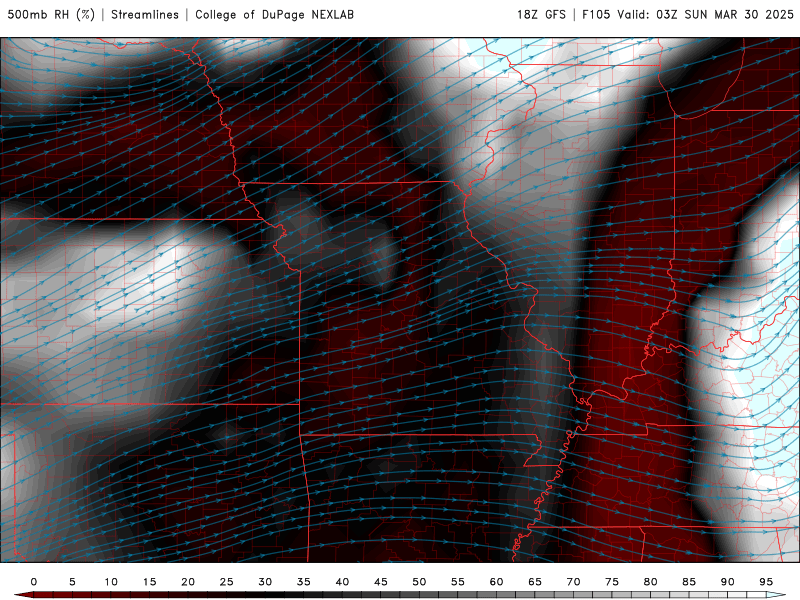Click 'College of DuPage NEXLAB' text
The height and width of the screenshot is (600, 800).
click(x=274, y=14)
